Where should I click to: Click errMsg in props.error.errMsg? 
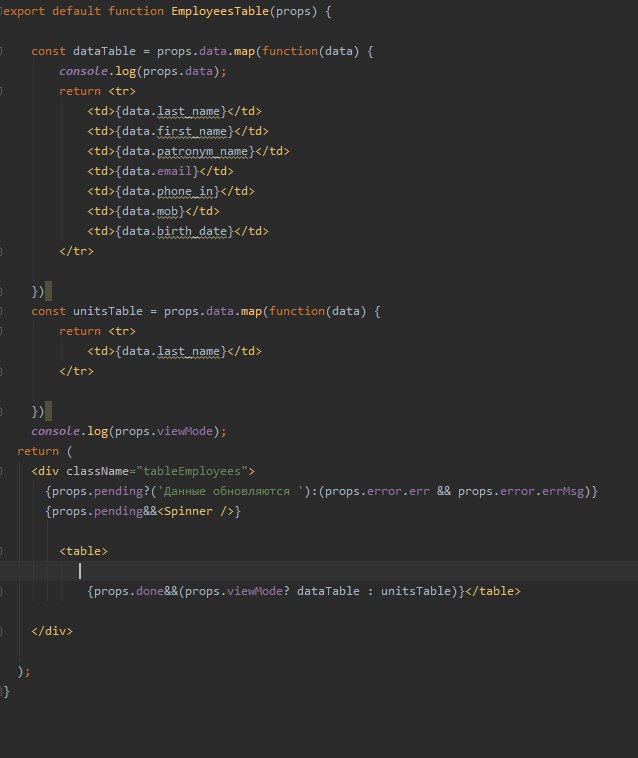click(x=563, y=491)
